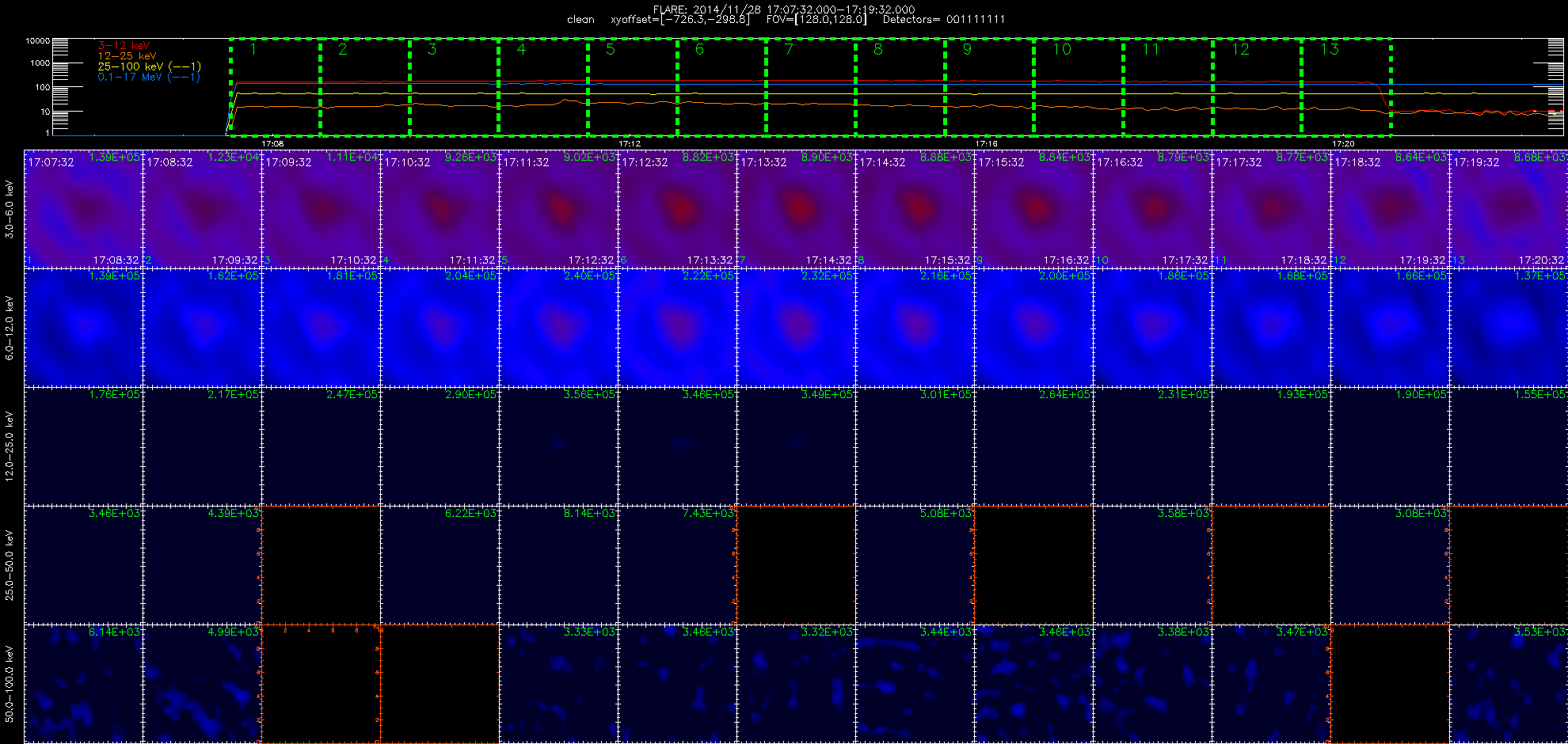Open the 25.0-50.0 keV image labeled 4.39E+03
Screen dimensions: 1568x744
pos(202,565)
